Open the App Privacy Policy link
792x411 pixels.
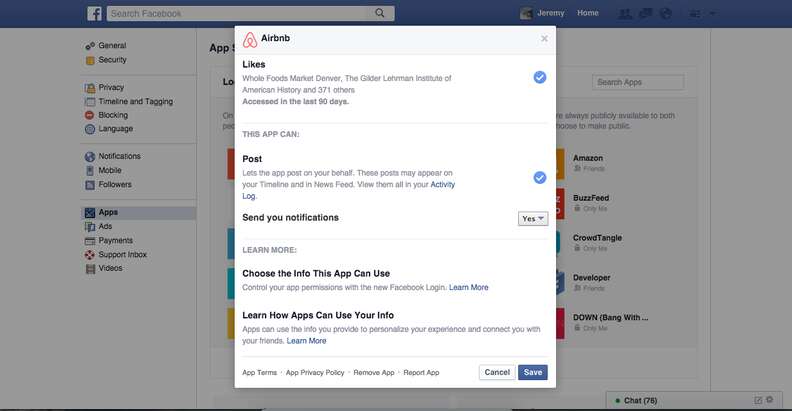click(315, 373)
